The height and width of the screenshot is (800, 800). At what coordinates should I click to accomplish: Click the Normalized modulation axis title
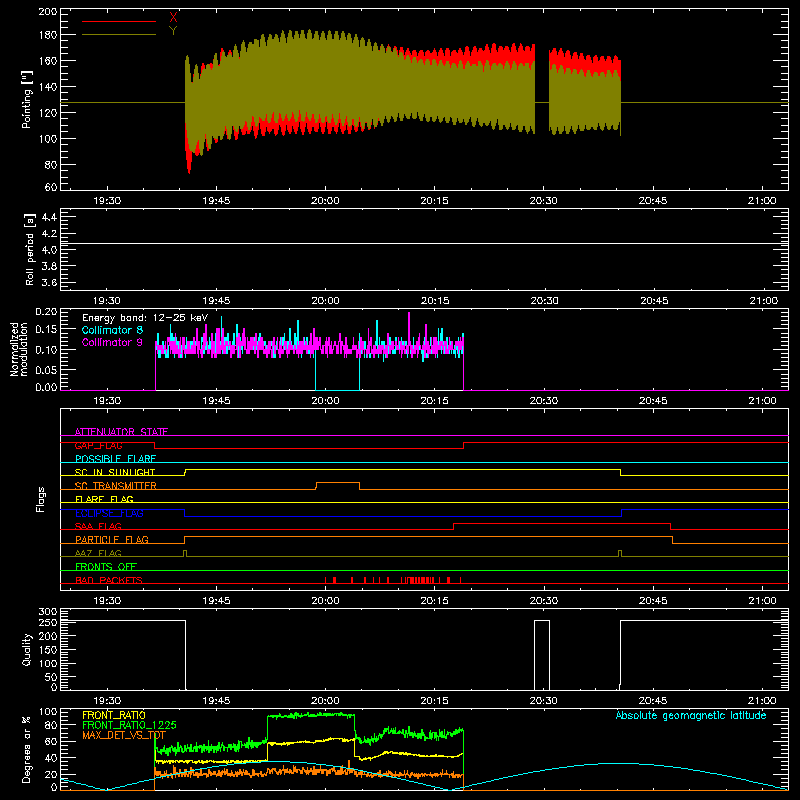19,349
